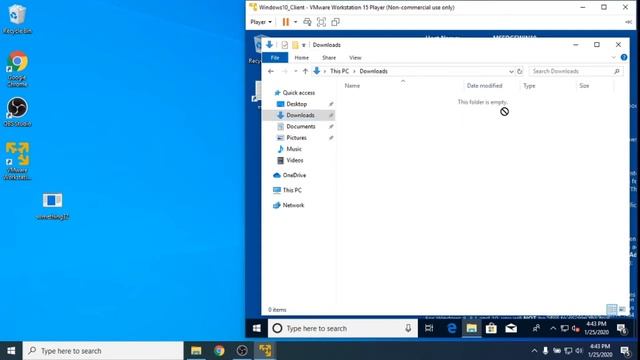This screenshot has width=640, height=360.
Task: Select Network in the navigation pane
Action: [x=293, y=205]
